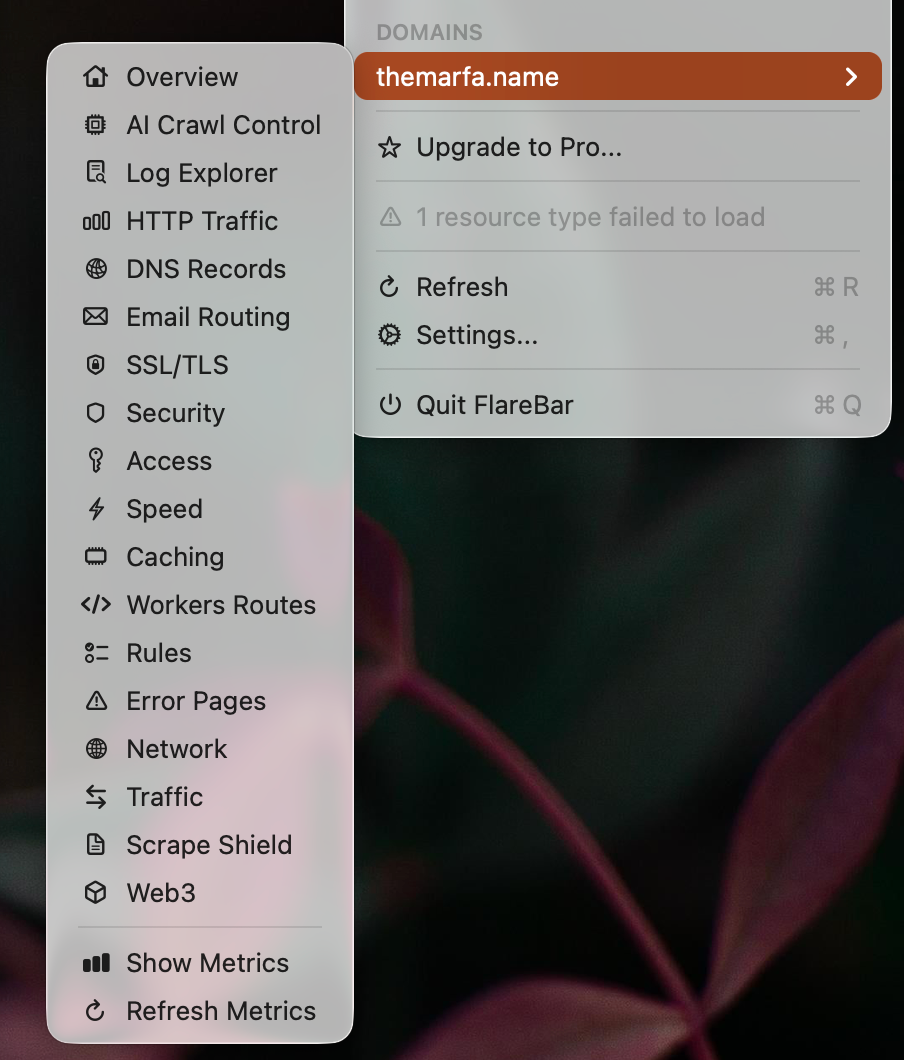Click the SSL/TLS shield lock icon
This screenshot has width=904, height=1060.
[x=96, y=365]
